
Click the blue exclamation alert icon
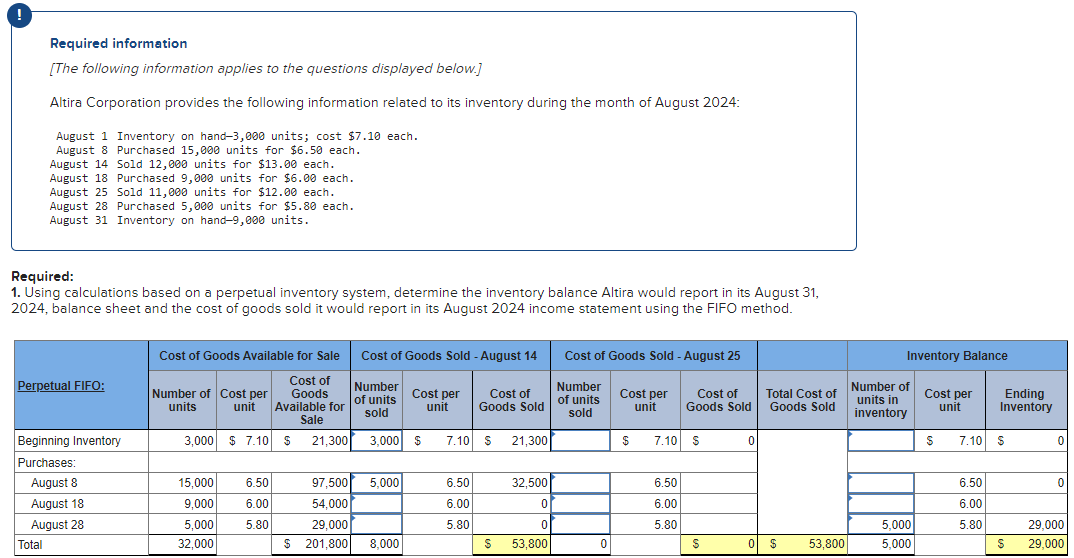click(19, 16)
